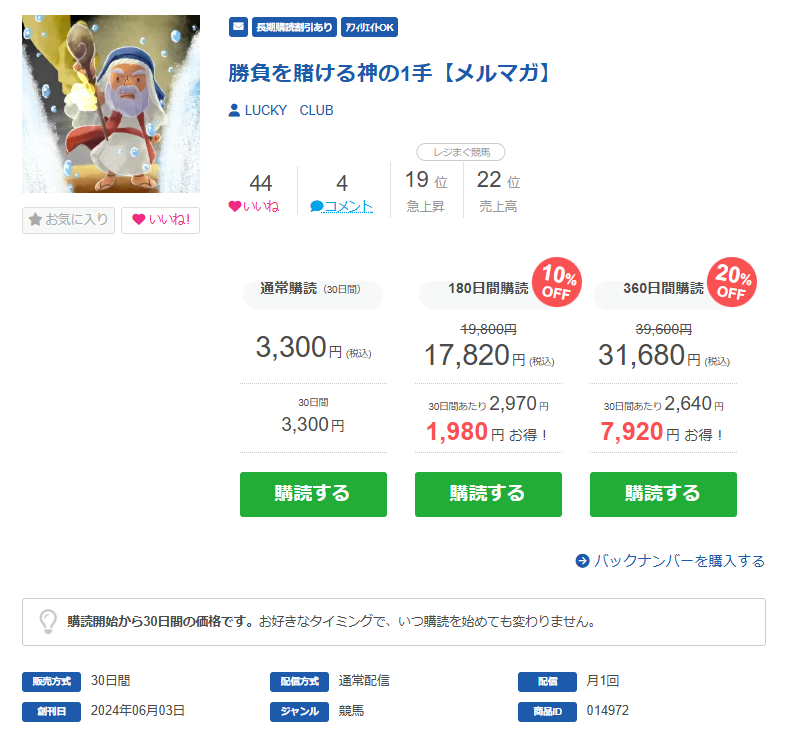Click the 20% OFF discount badge
This screenshot has height=734, width=794.
(x=732, y=282)
